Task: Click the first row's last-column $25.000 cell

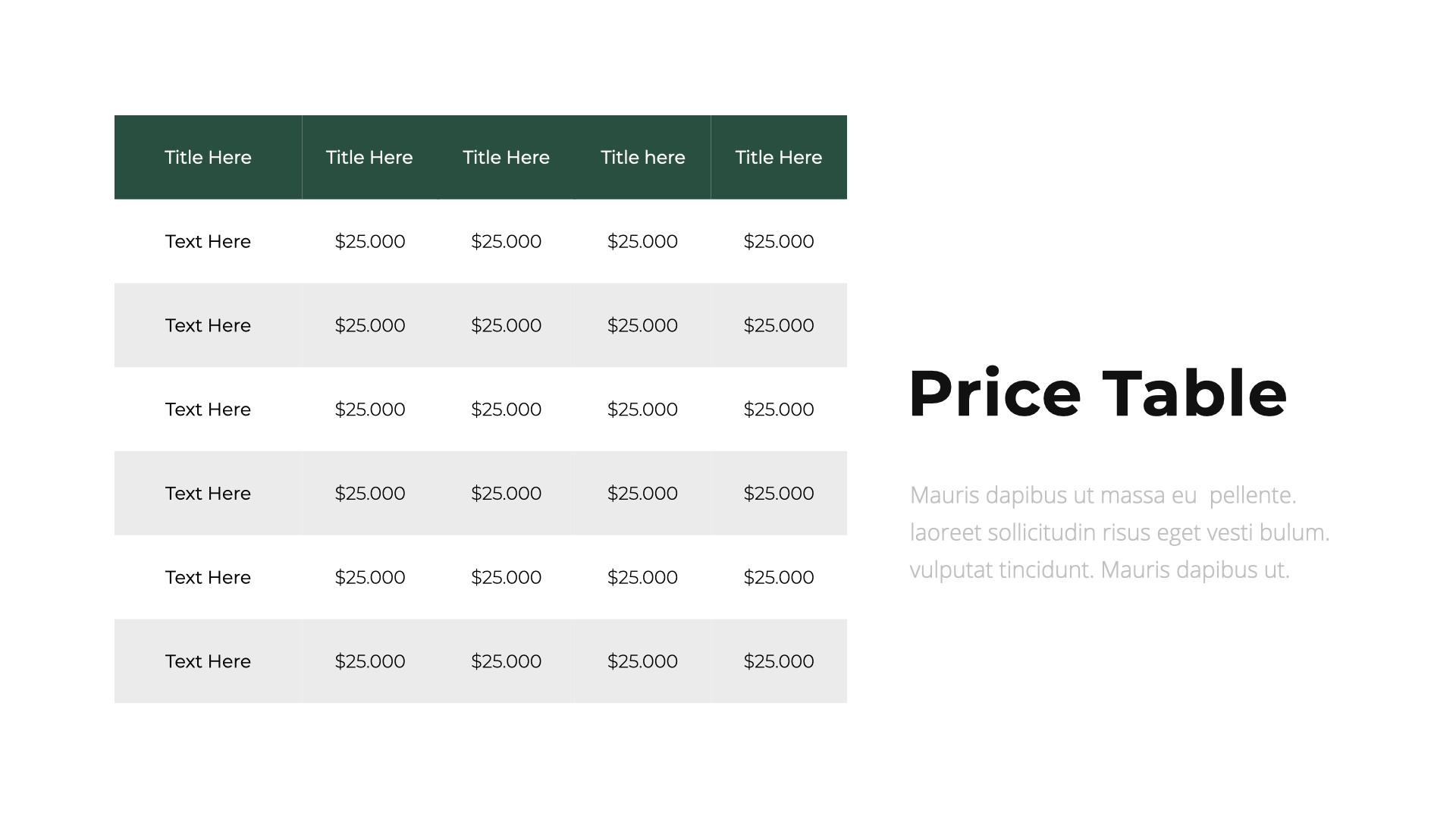Action: (x=779, y=241)
